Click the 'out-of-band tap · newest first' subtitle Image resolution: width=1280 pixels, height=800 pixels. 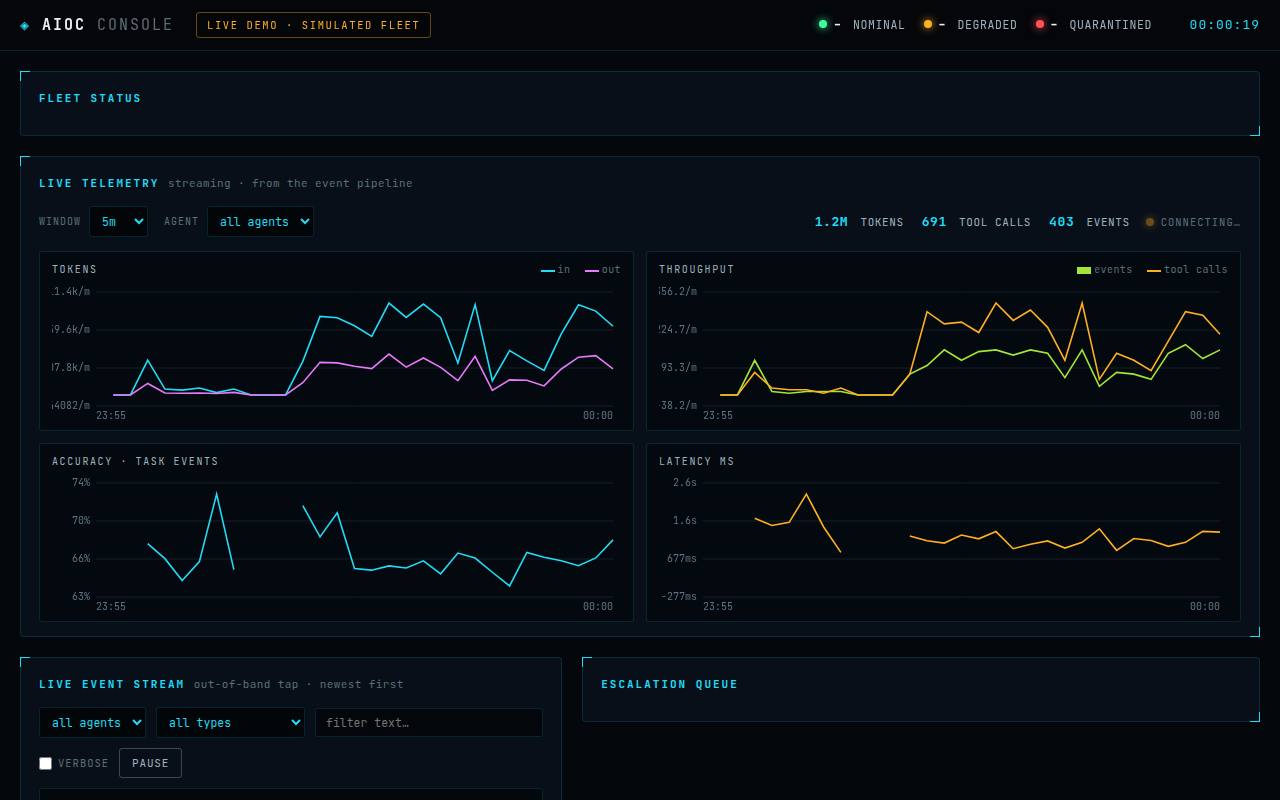click(299, 684)
